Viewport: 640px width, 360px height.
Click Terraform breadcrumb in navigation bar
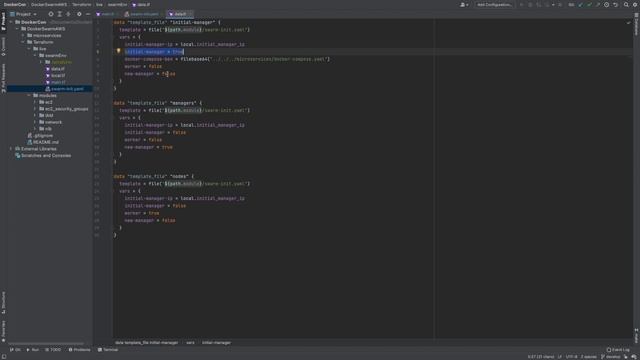82,4
